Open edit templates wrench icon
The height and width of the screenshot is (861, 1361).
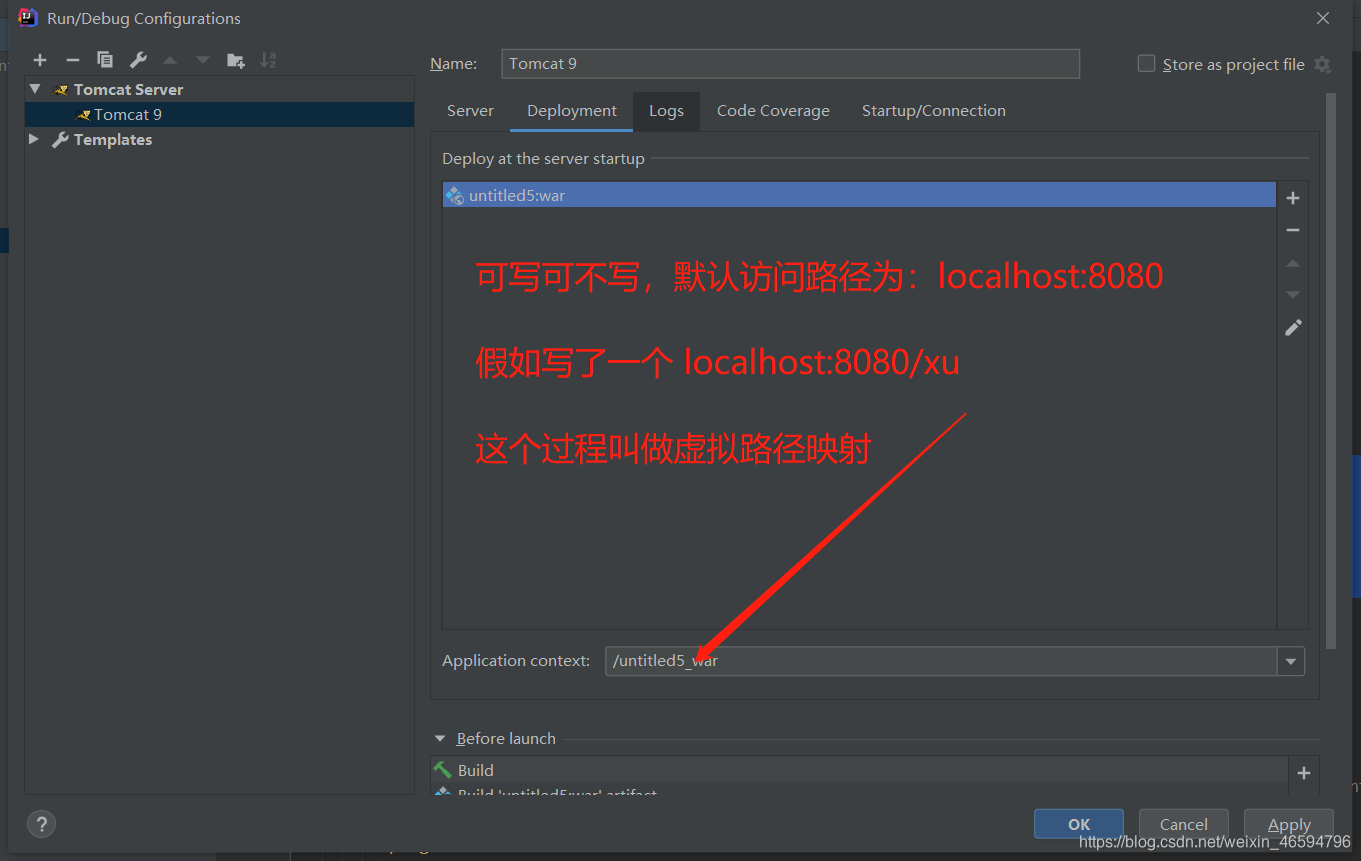pos(138,60)
